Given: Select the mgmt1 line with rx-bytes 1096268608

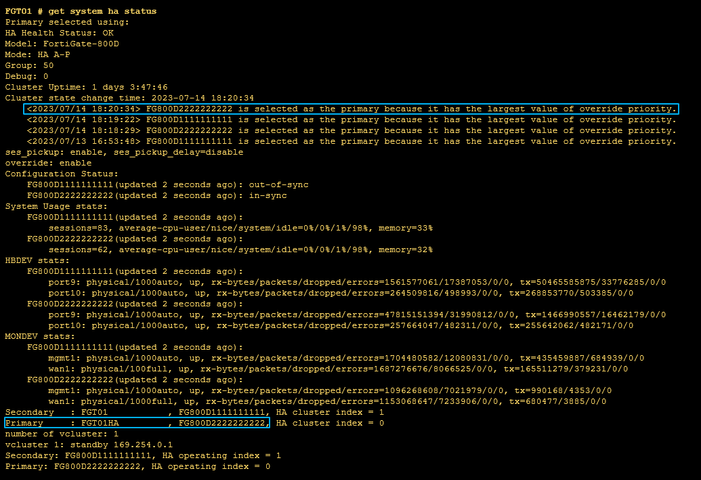Looking at the screenshot, I should coord(330,391).
